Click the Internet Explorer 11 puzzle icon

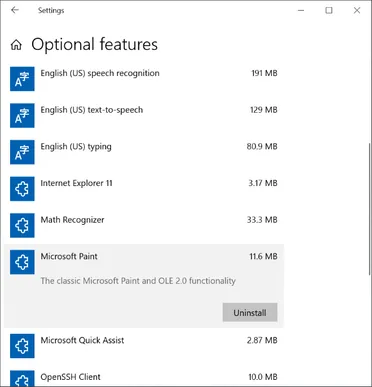click(22, 189)
